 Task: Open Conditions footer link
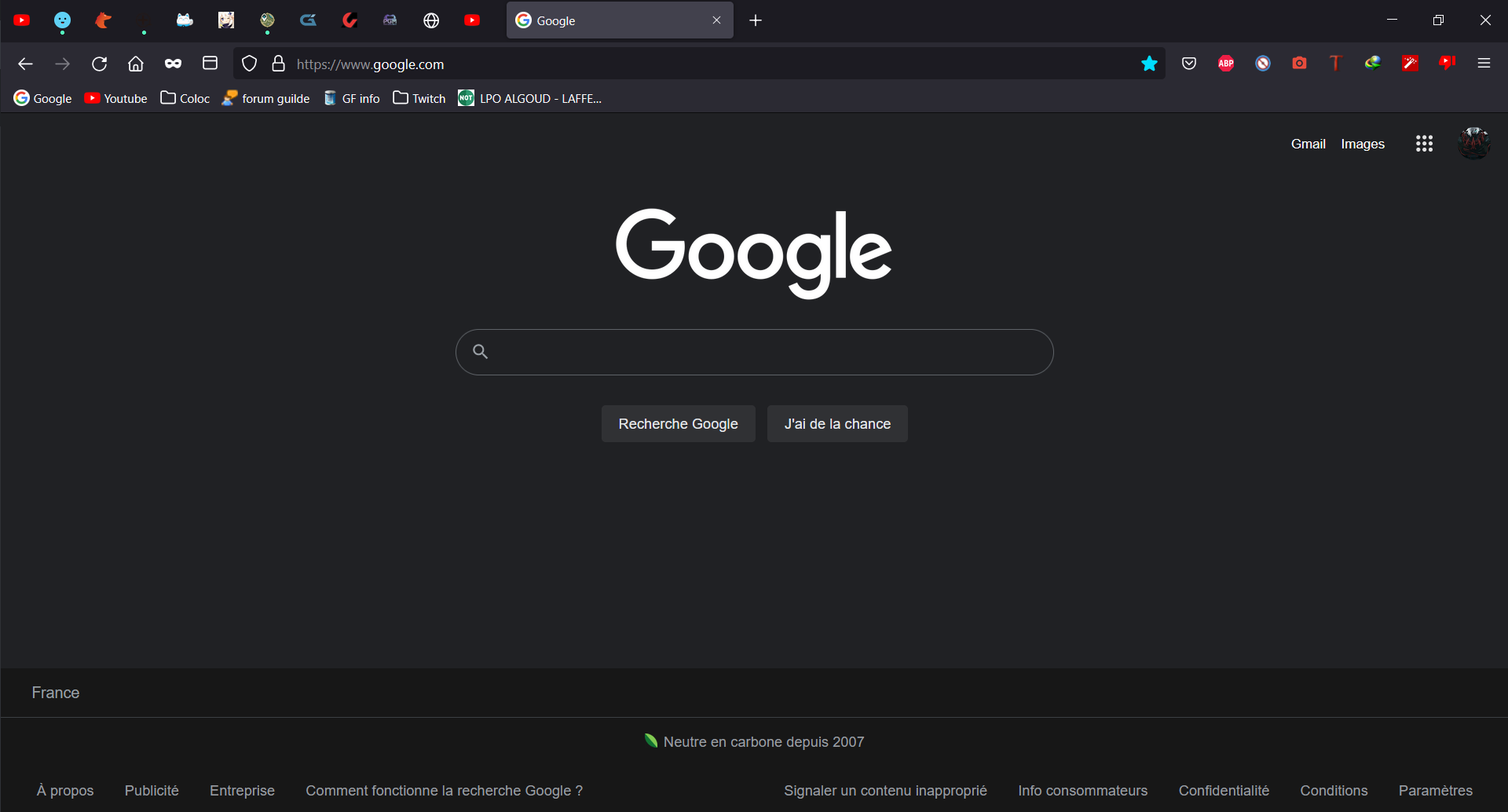coord(1334,791)
